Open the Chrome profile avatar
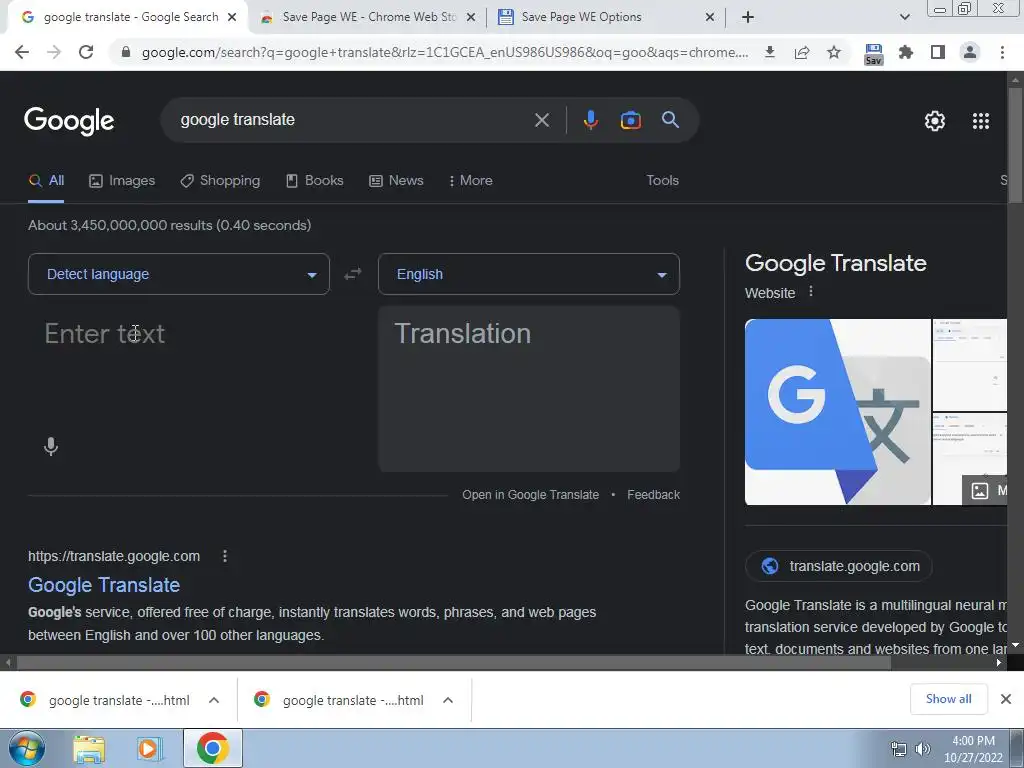The image size is (1024, 768). (x=970, y=52)
